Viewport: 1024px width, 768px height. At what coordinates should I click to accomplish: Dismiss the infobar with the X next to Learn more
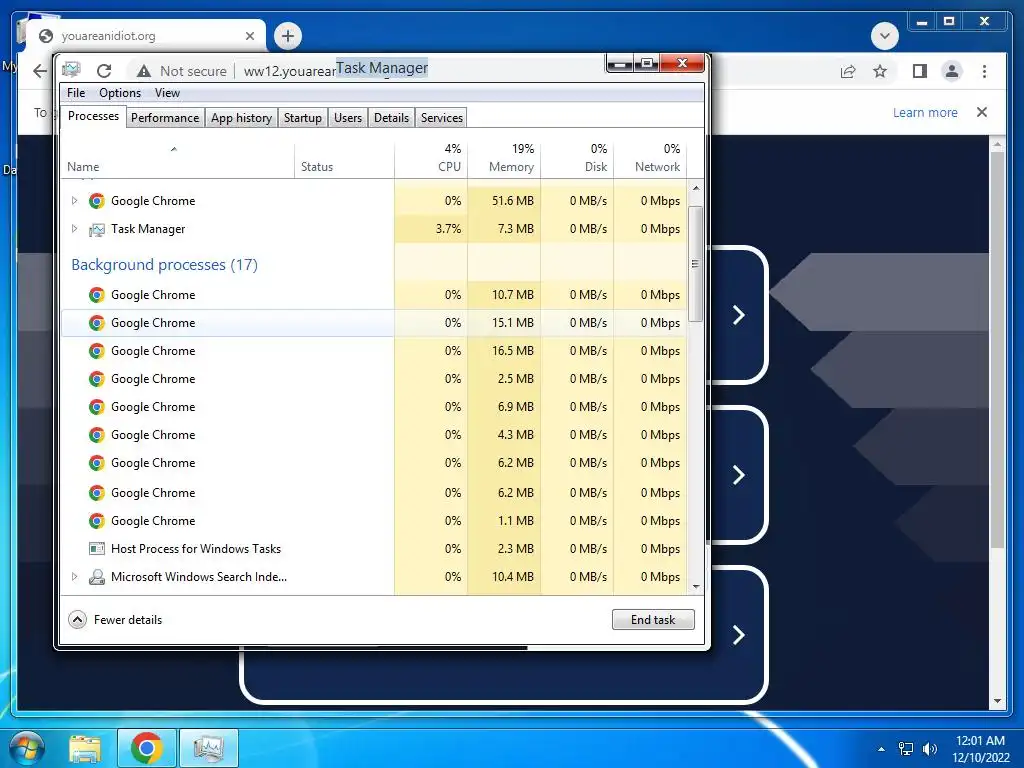(x=982, y=112)
